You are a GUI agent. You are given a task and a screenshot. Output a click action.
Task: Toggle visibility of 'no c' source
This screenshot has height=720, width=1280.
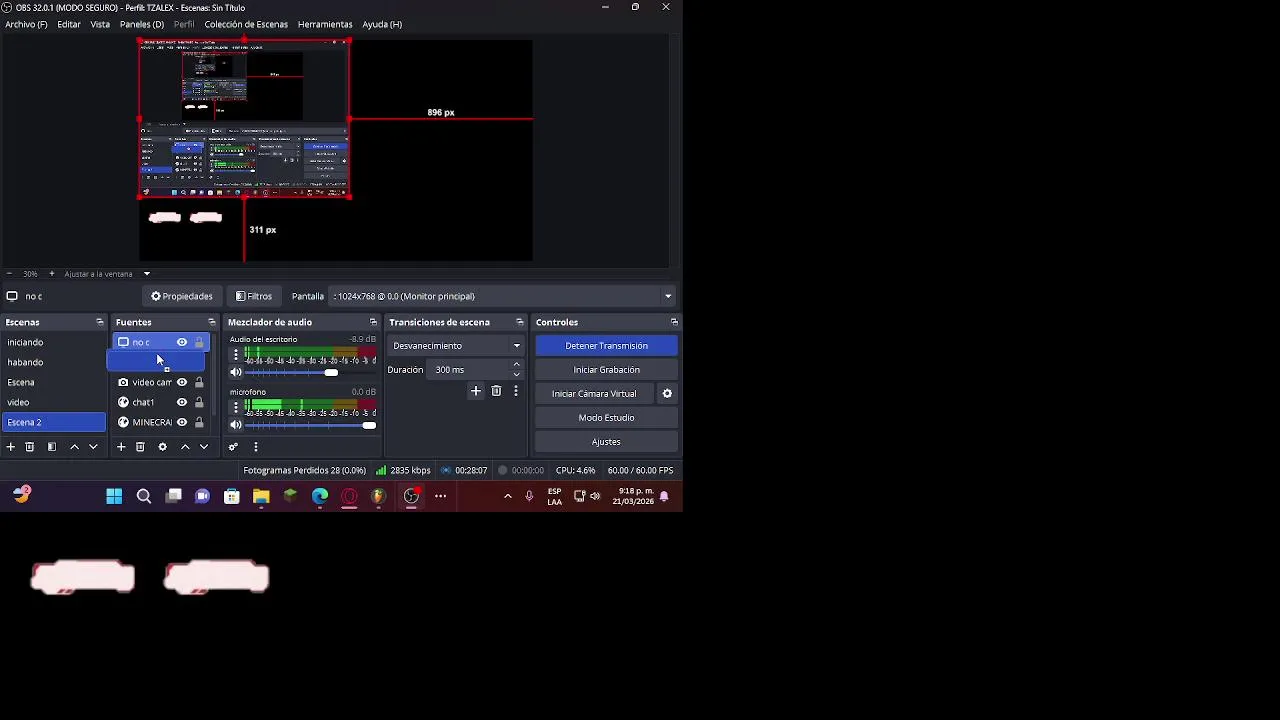182,342
